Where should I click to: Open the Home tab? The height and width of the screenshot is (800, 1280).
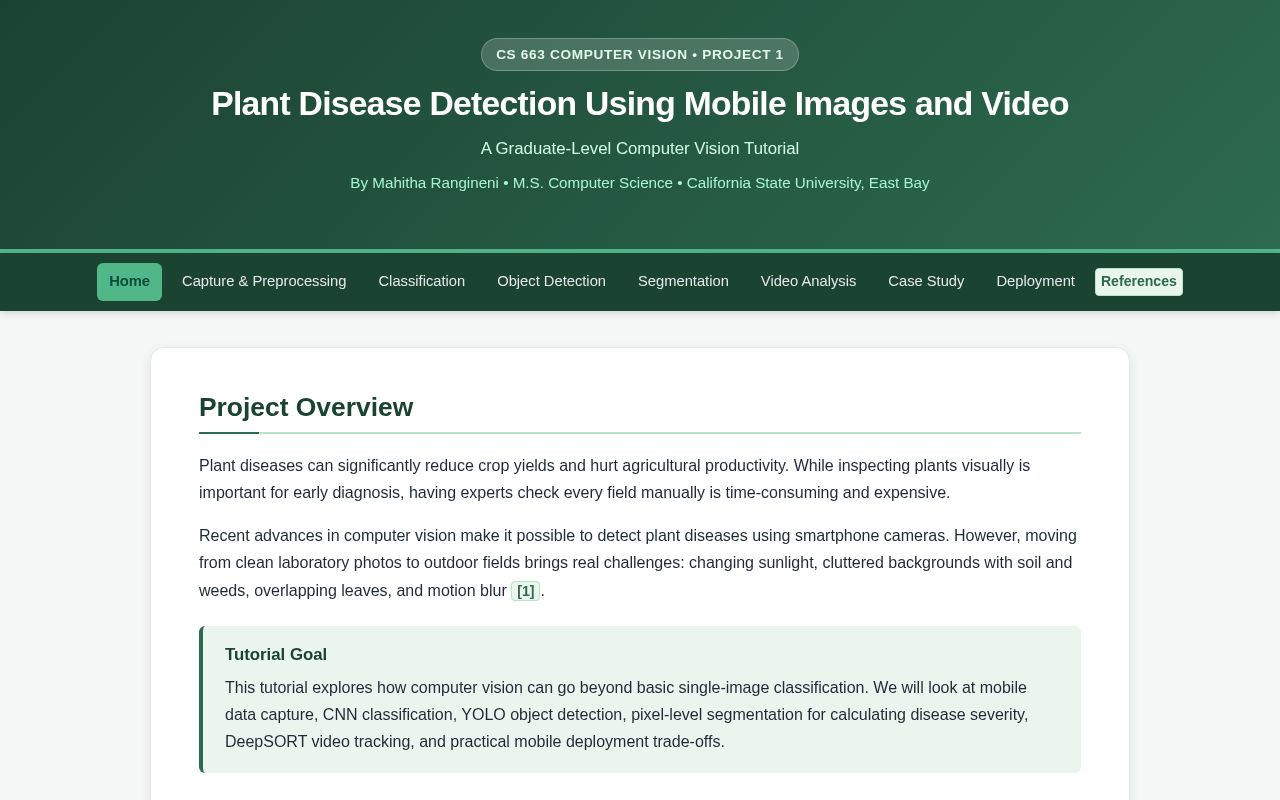[x=129, y=282]
